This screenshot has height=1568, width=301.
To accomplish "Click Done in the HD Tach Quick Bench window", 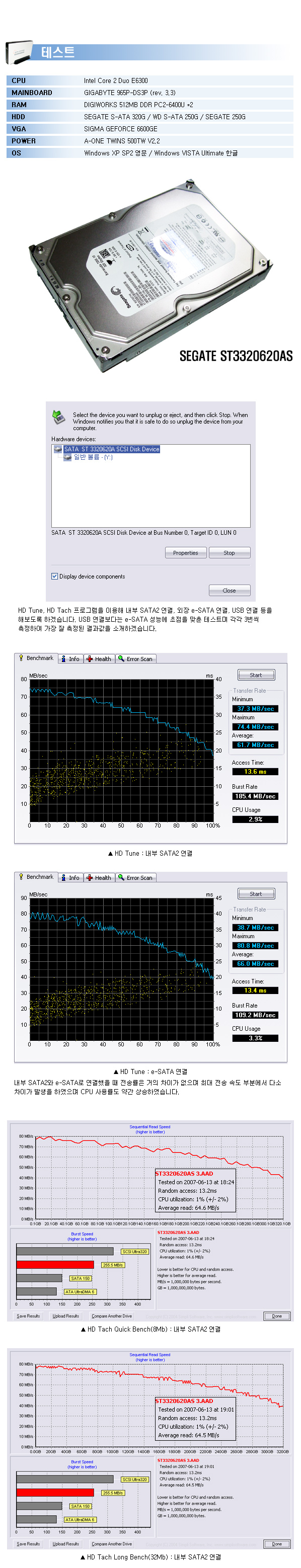I will (x=277, y=1316).
